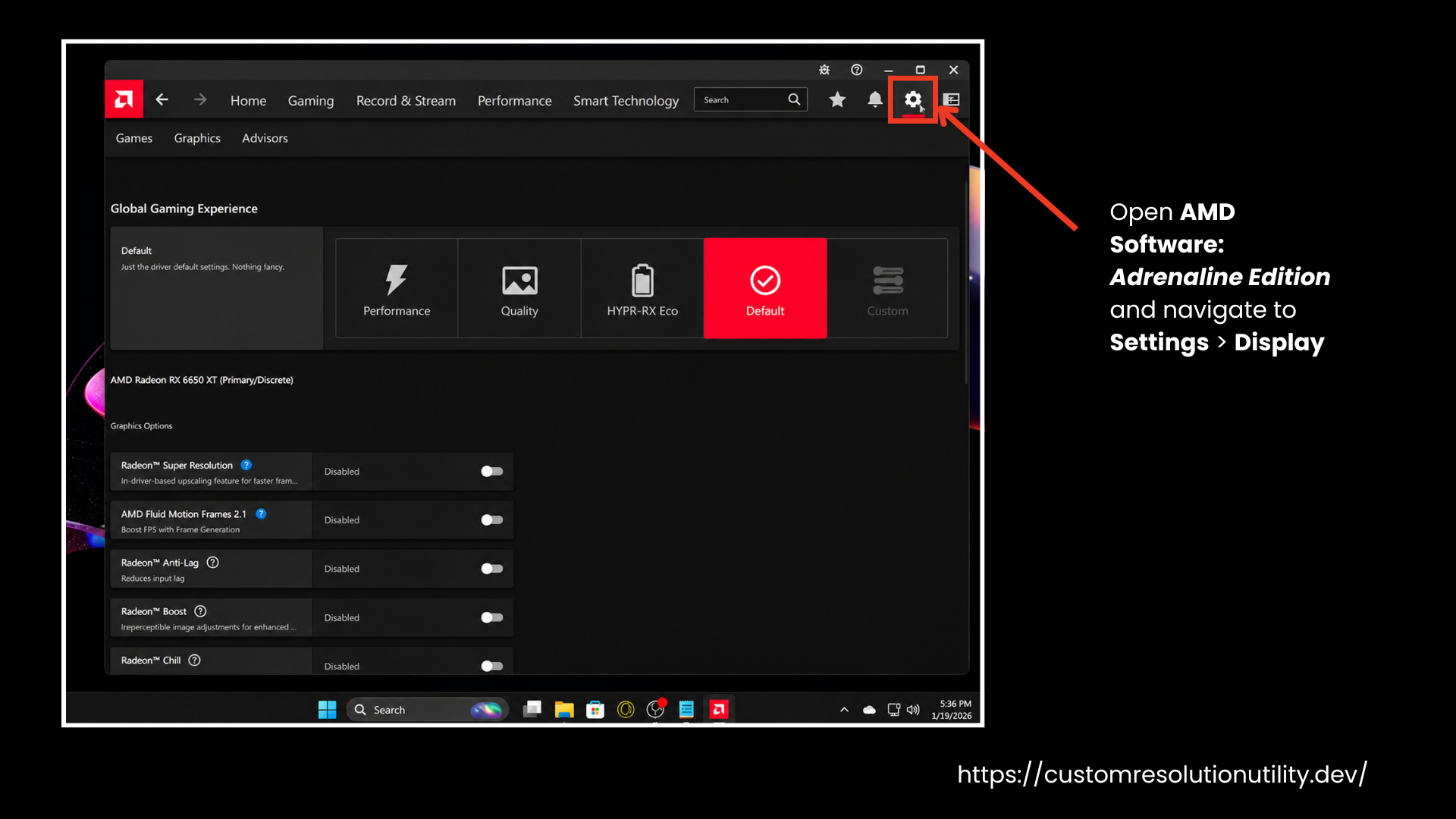
Task: Click the AMD Radeon RX 6650 XT label
Action: coord(202,380)
